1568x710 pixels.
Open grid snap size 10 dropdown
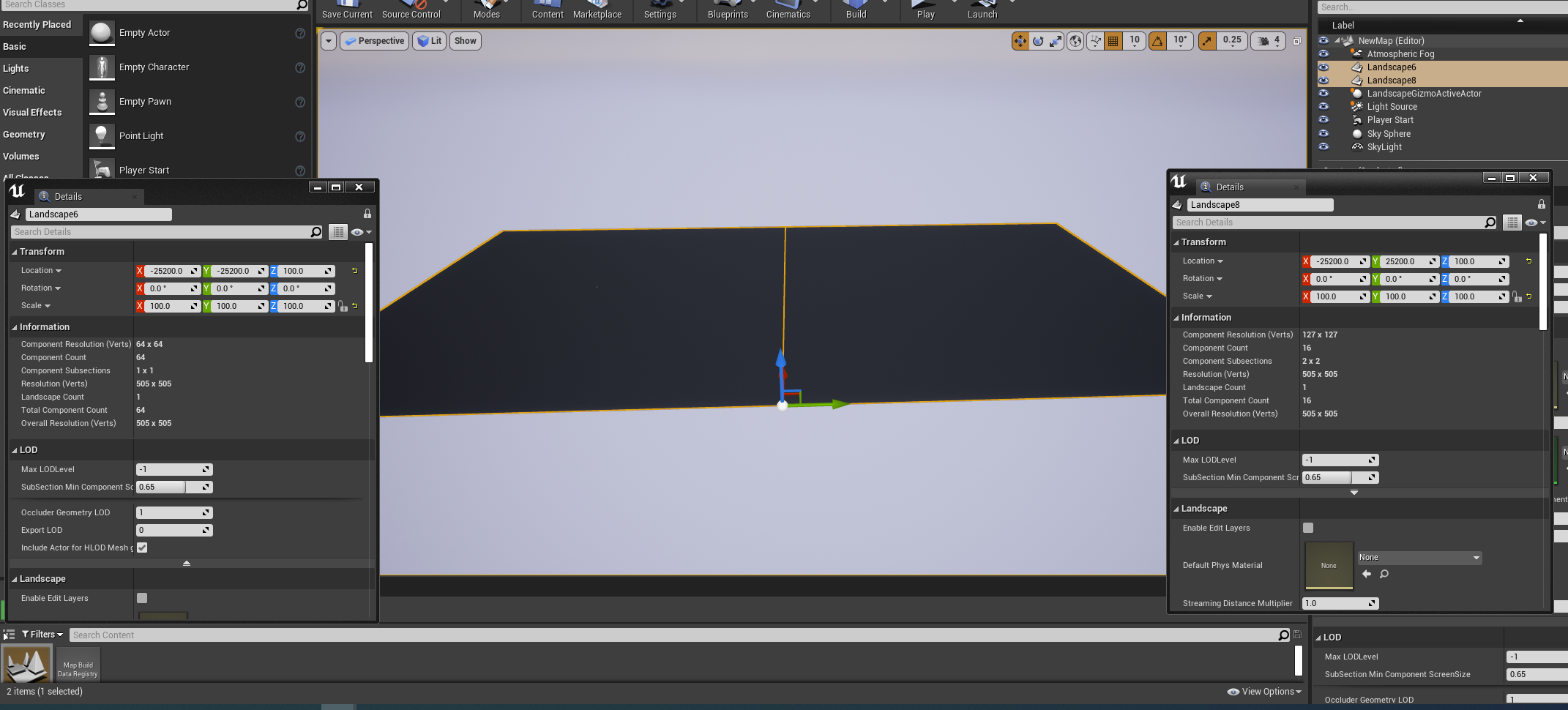[1135, 41]
